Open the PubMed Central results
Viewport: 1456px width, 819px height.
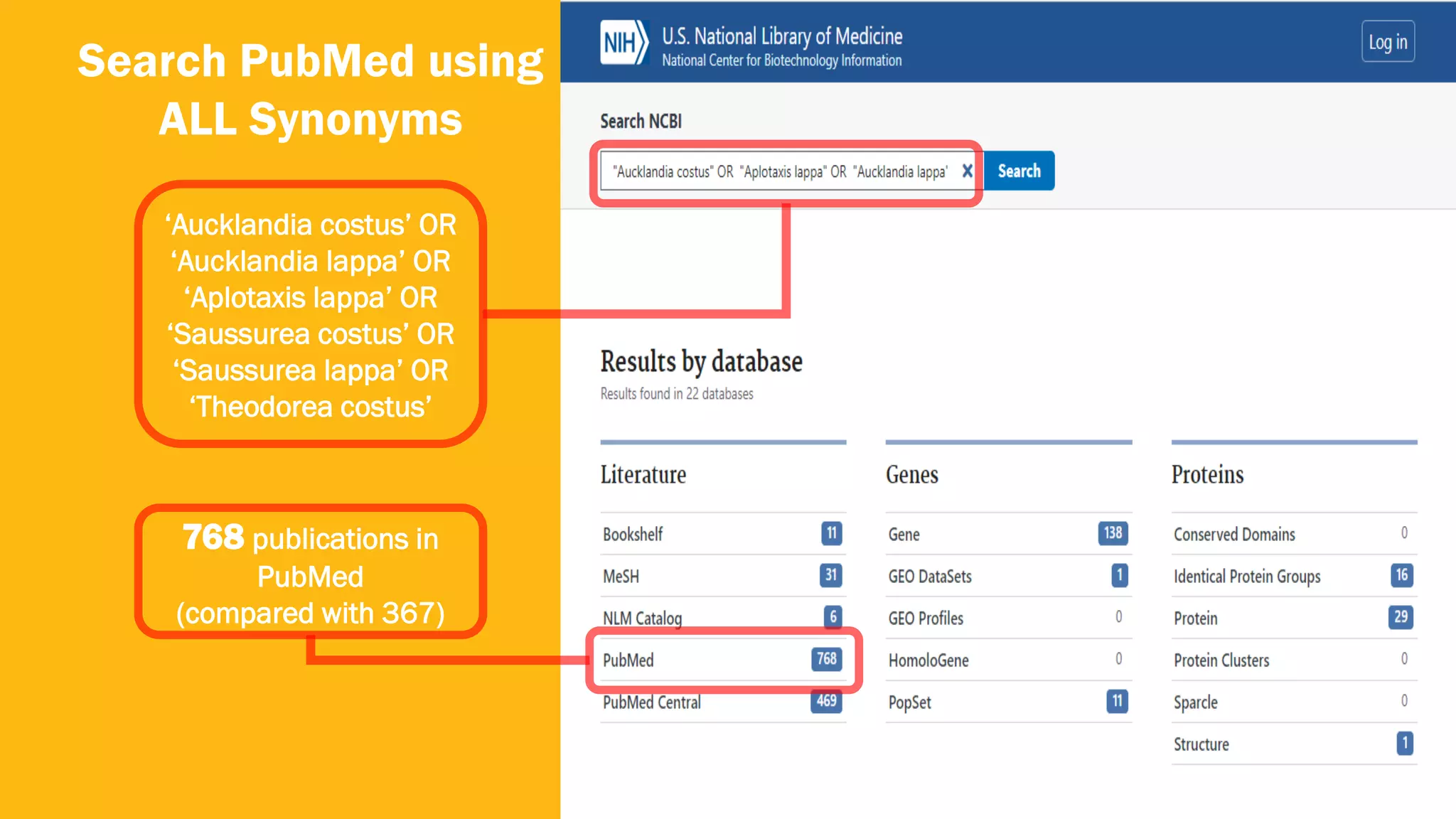pos(723,702)
